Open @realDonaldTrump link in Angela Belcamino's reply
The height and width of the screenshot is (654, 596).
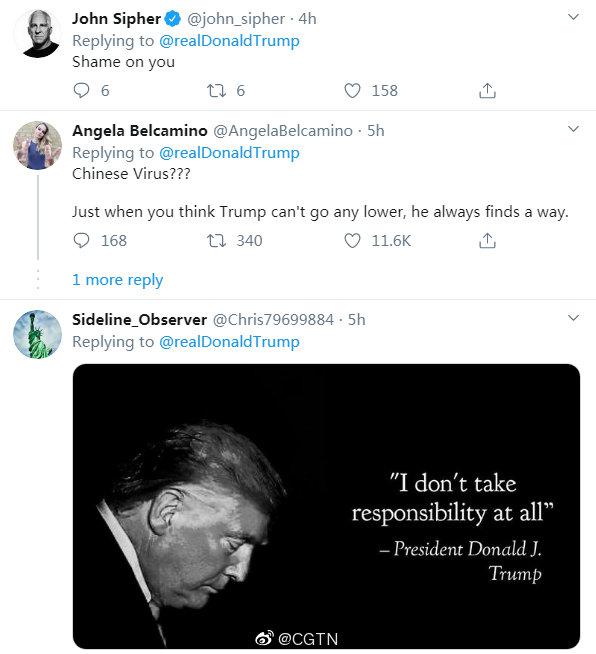click(x=229, y=153)
